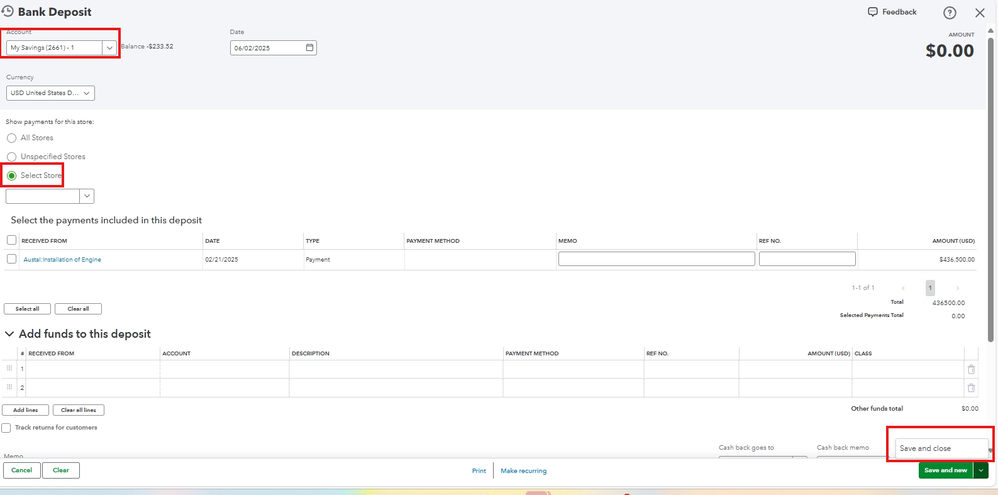
Task: Choose Save and close menu option
Action: tap(942, 449)
